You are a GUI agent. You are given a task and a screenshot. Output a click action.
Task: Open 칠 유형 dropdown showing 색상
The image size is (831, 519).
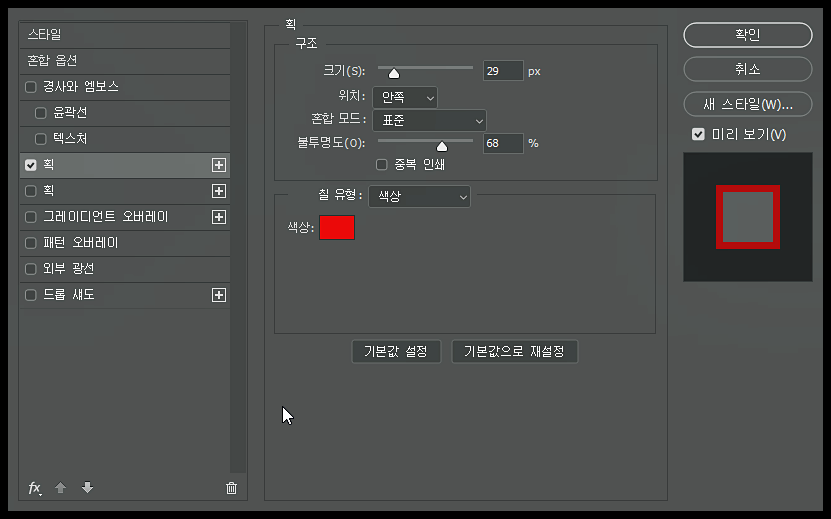point(419,197)
